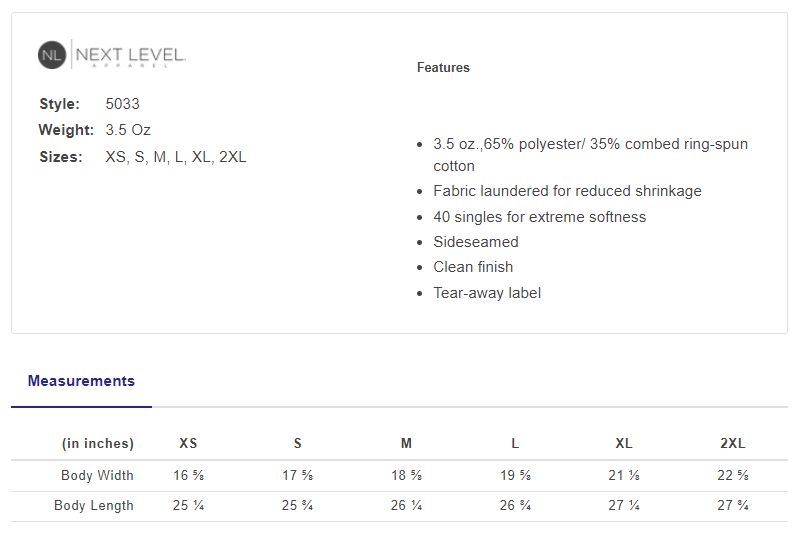Click the Body Width row label
This screenshot has height=543, width=800.
97,475
